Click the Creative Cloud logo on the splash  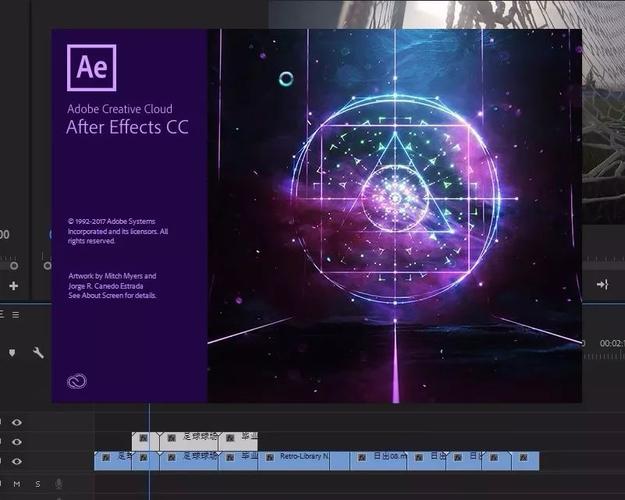pos(77,382)
